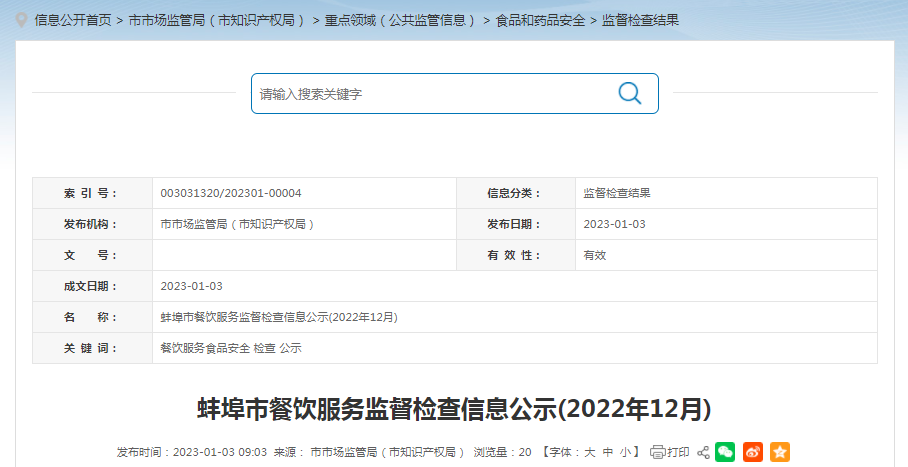Click the magnifier search icon

[x=629, y=93]
